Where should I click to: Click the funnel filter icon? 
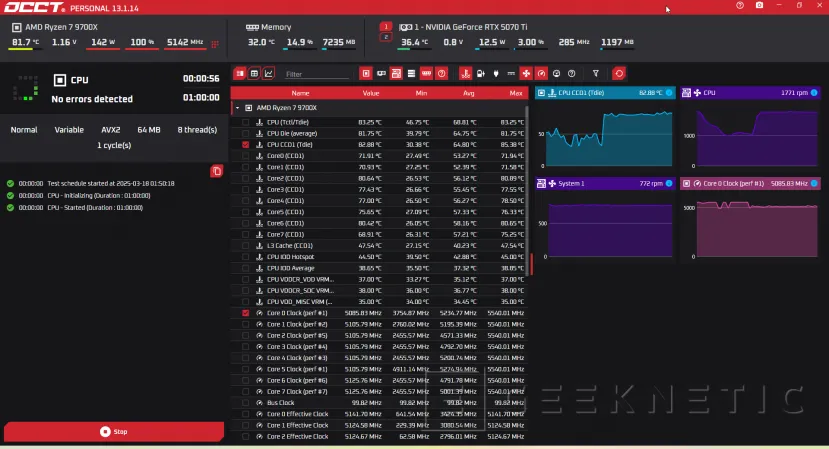click(x=596, y=74)
